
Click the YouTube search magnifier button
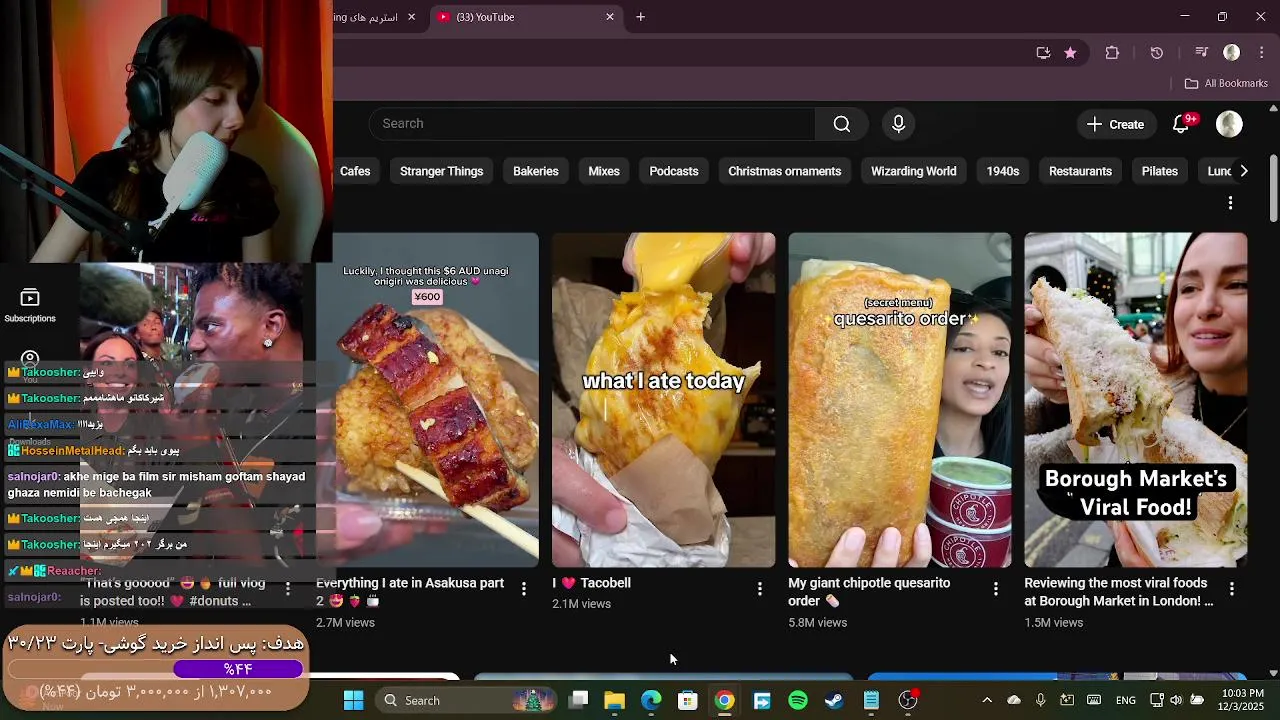point(842,124)
